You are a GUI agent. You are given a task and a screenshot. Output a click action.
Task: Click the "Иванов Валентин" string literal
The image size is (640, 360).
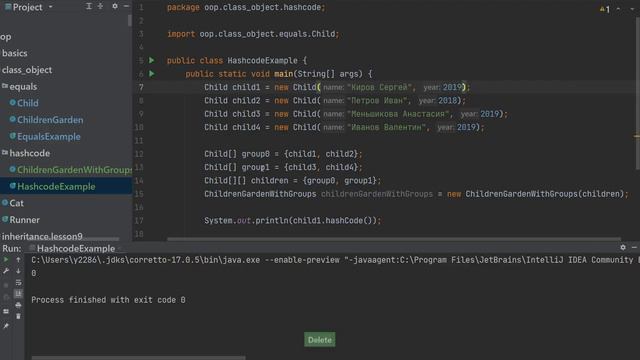(x=386, y=127)
